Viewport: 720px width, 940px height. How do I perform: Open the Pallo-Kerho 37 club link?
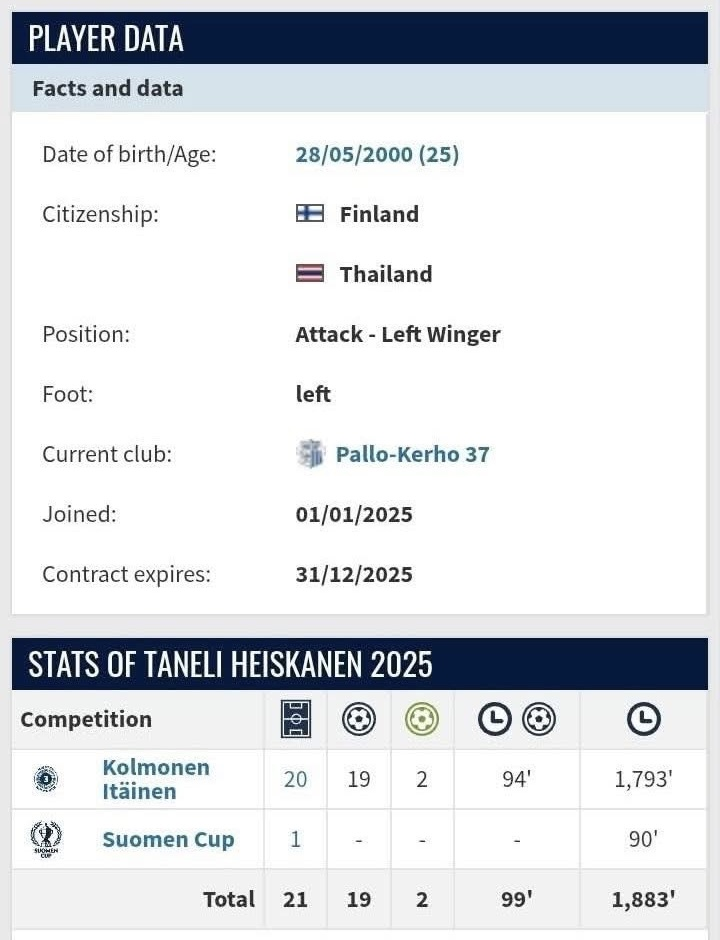pos(412,454)
